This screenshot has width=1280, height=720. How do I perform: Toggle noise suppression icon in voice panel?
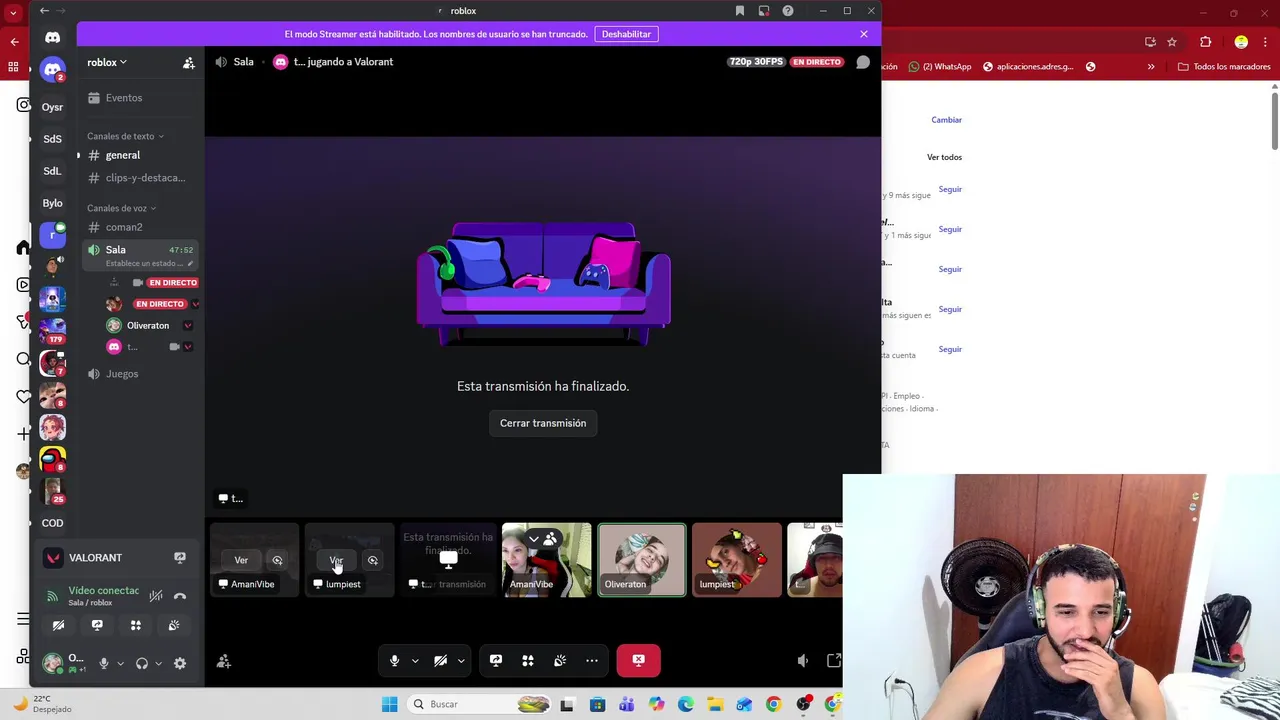pos(156,596)
